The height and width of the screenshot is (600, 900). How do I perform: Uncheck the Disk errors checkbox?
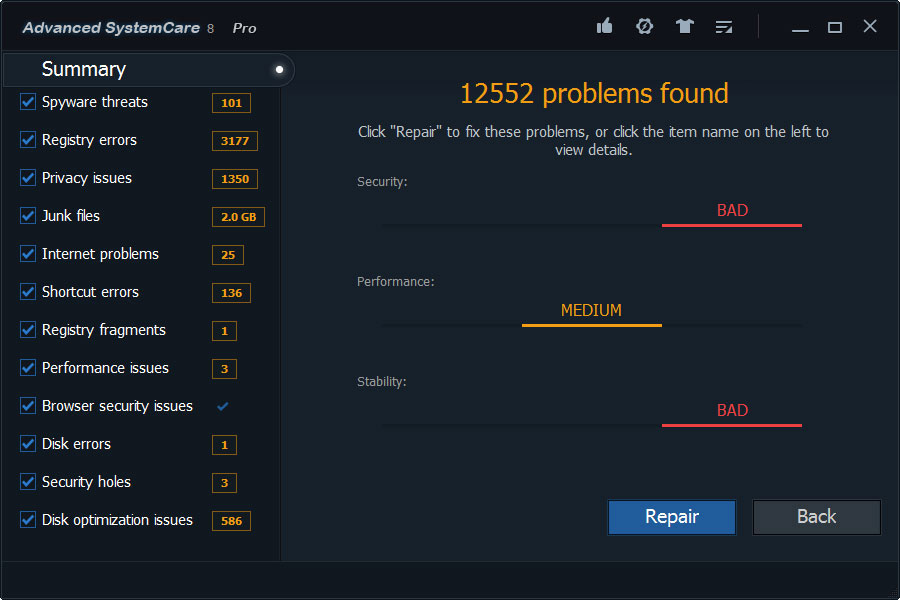click(28, 444)
